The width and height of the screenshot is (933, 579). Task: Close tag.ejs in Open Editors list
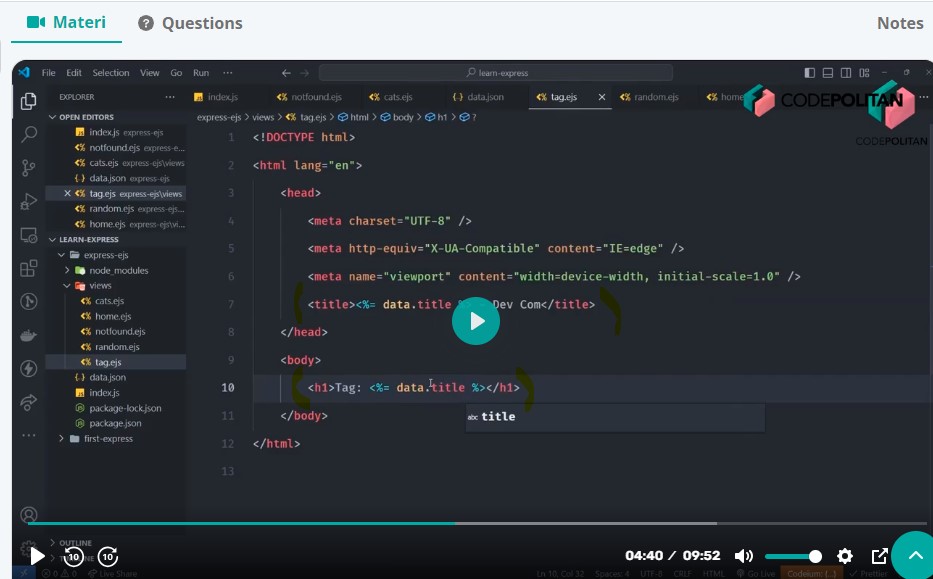point(67,193)
